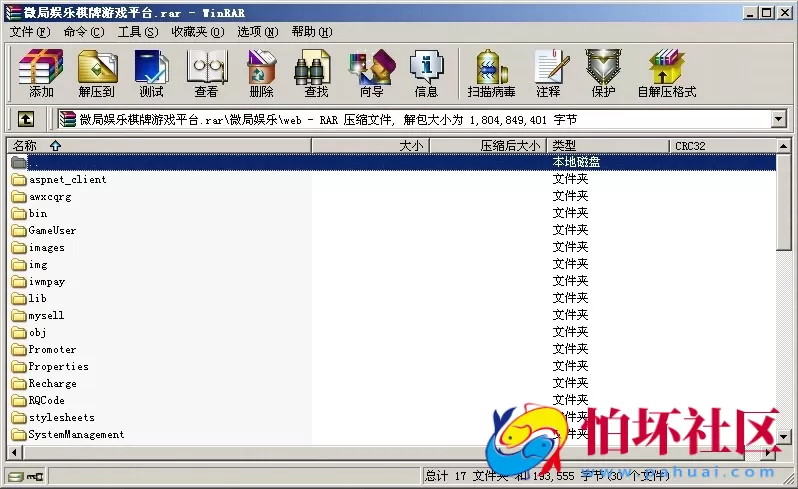Run the Test (测试) archive tool

[151, 73]
